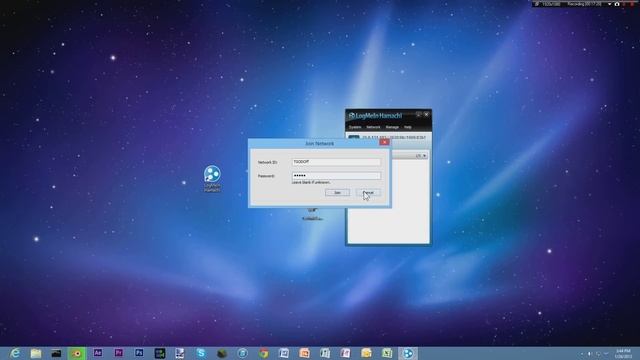Click the Hamachi power button icon
This screenshot has height=360, width=640.
[x=353, y=138]
